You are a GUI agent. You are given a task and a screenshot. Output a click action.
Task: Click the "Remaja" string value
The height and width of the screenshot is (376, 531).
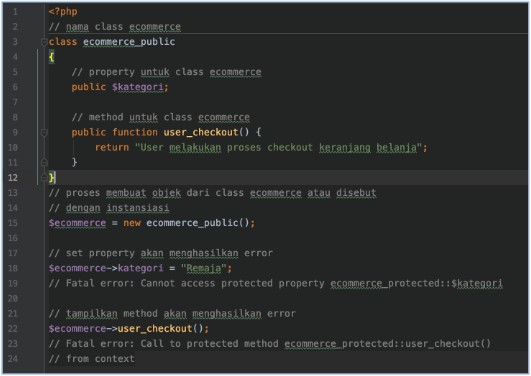point(204,268)
